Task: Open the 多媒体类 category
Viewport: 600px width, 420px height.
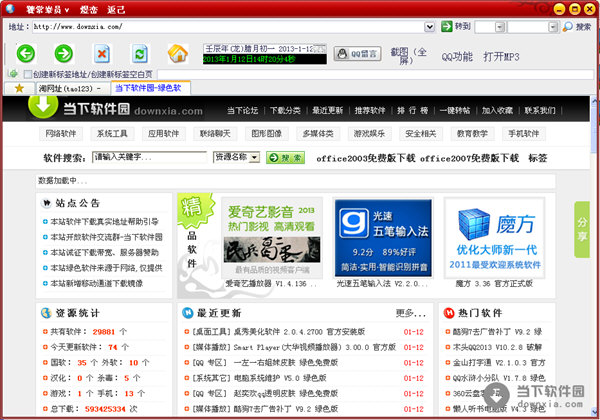Action: pyautogui.click(x=318, y=134)
